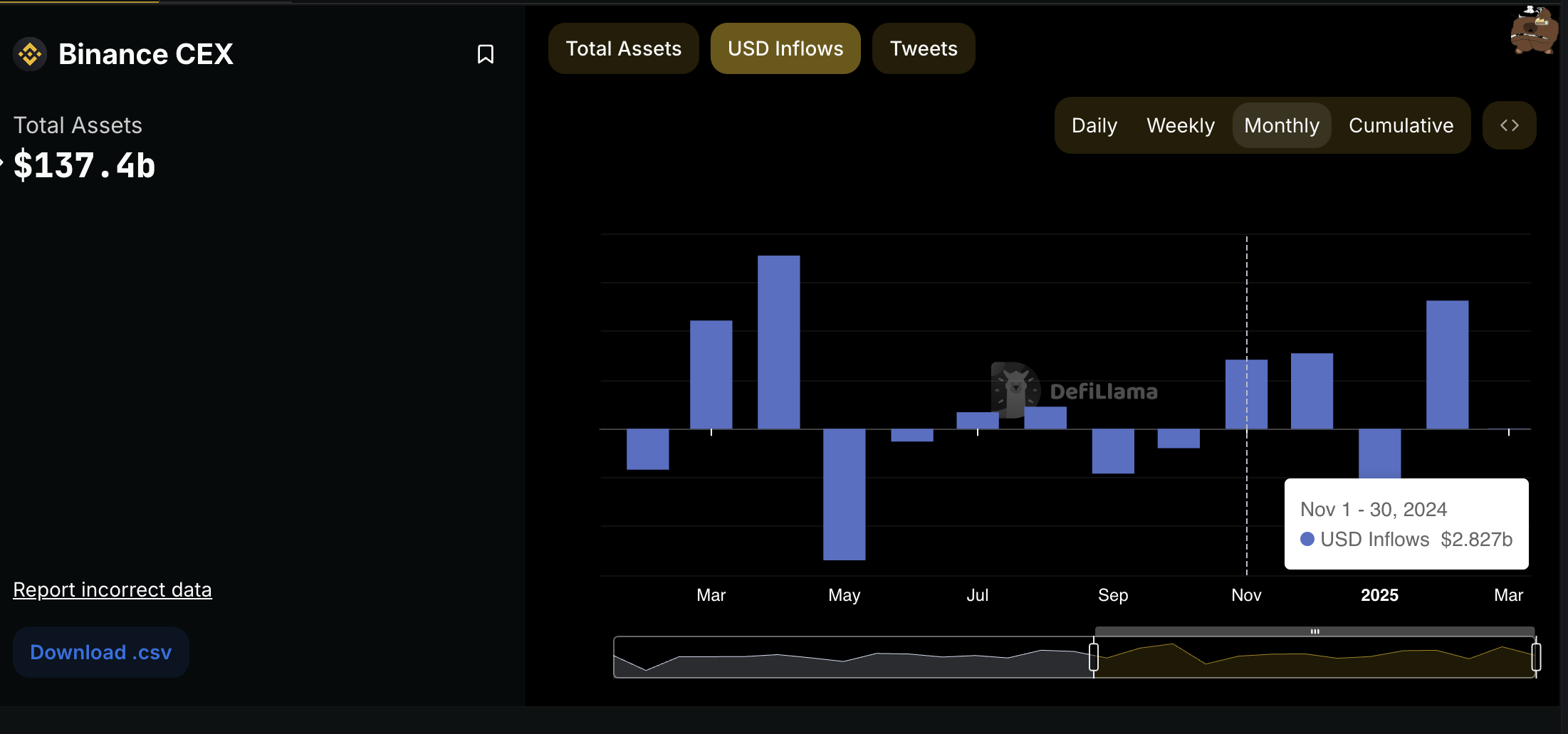Image resolution: width=1568 pixels, height=734 pixels.
Task: Select the active USD Inflows tab
Action: click(785, 48)
